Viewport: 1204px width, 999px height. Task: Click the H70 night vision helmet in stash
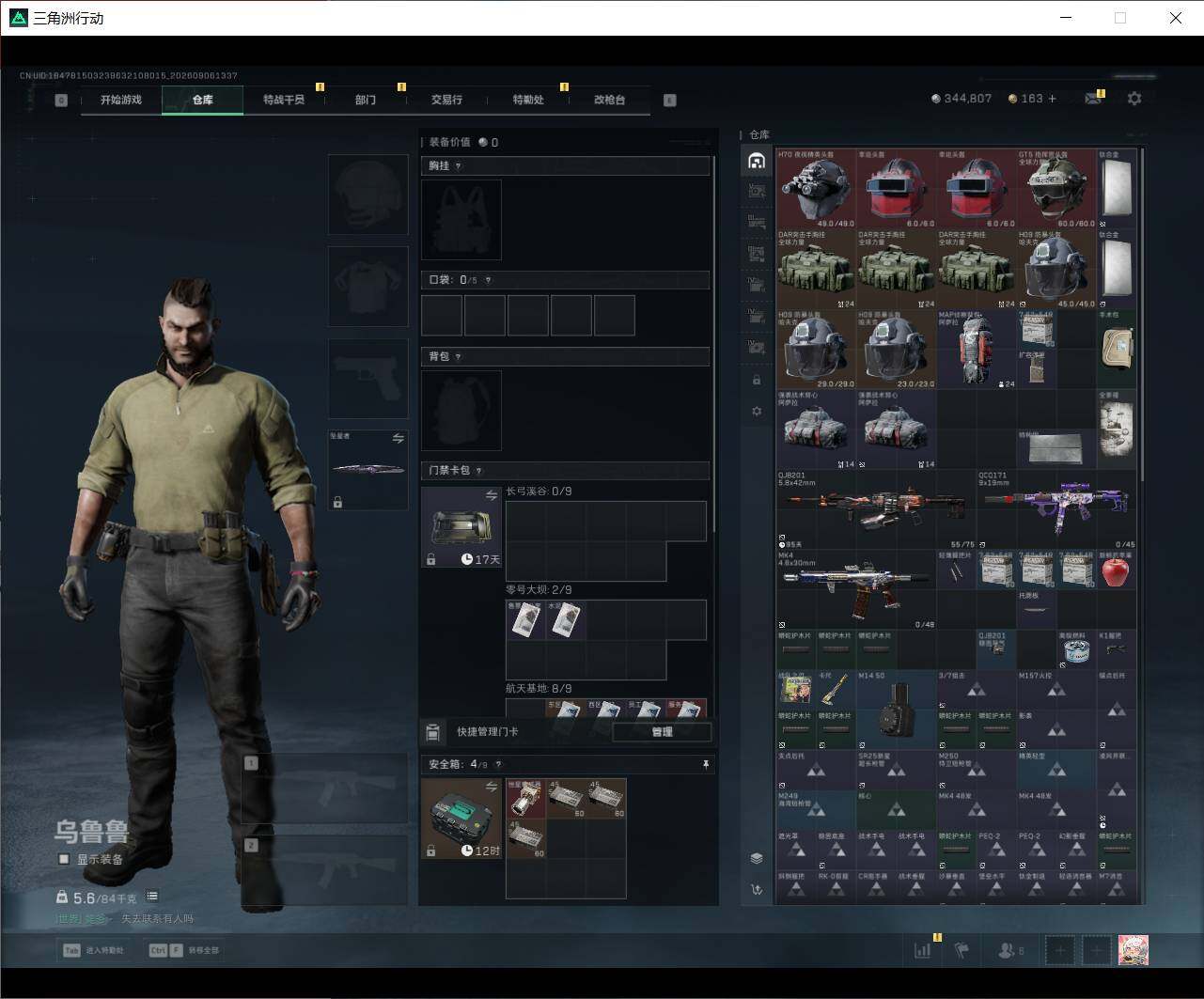coord(815,188)
